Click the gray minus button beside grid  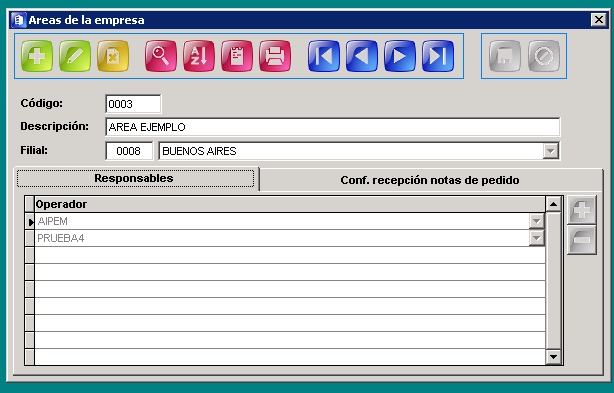pos(582,240)
